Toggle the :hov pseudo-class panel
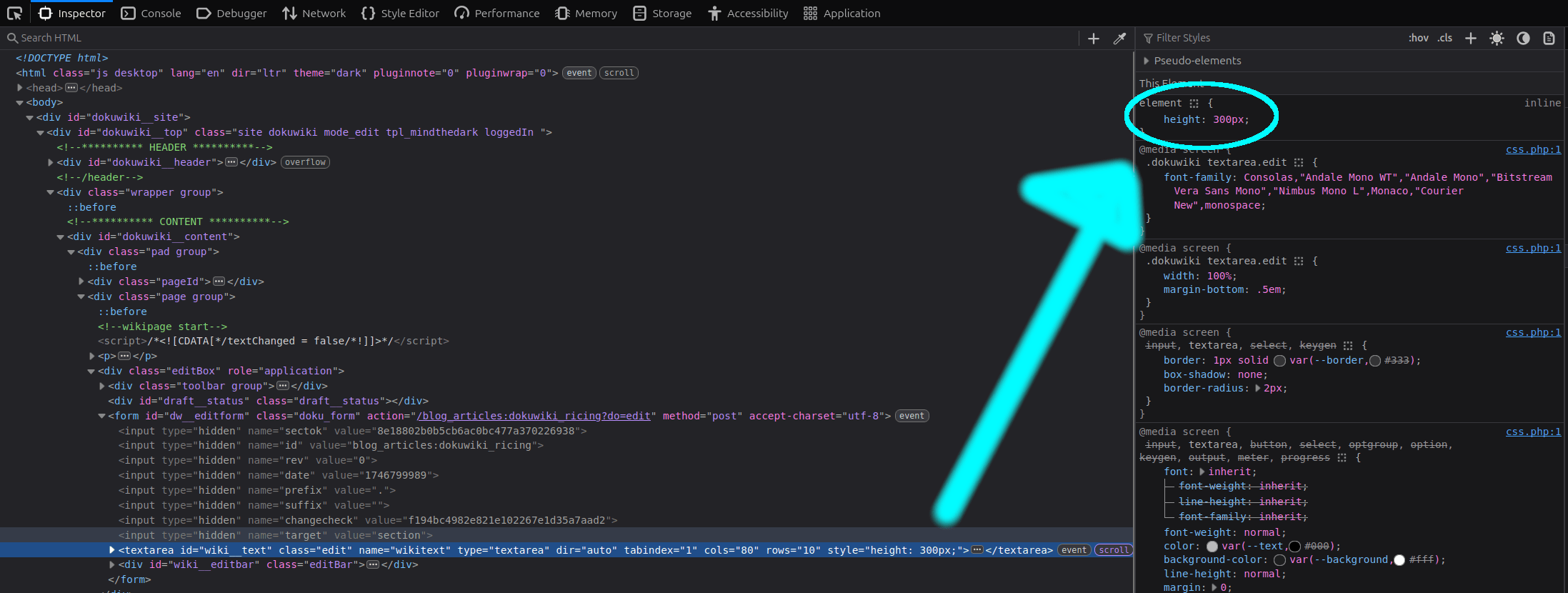The image size is (1568, 593). (1418, 39)
